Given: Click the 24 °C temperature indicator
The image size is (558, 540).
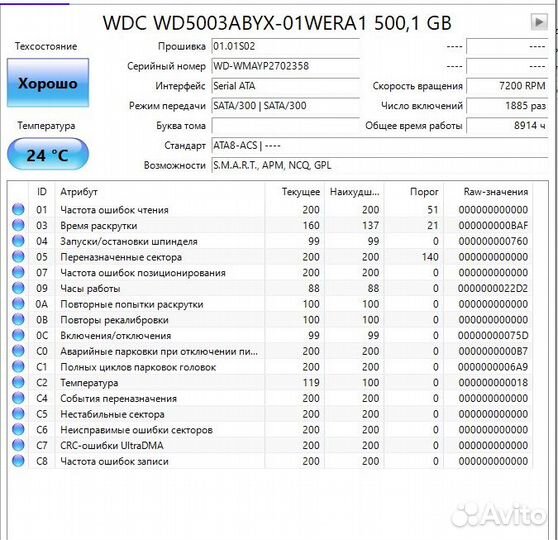Looking at the screenshot, I should click(48, 155).
